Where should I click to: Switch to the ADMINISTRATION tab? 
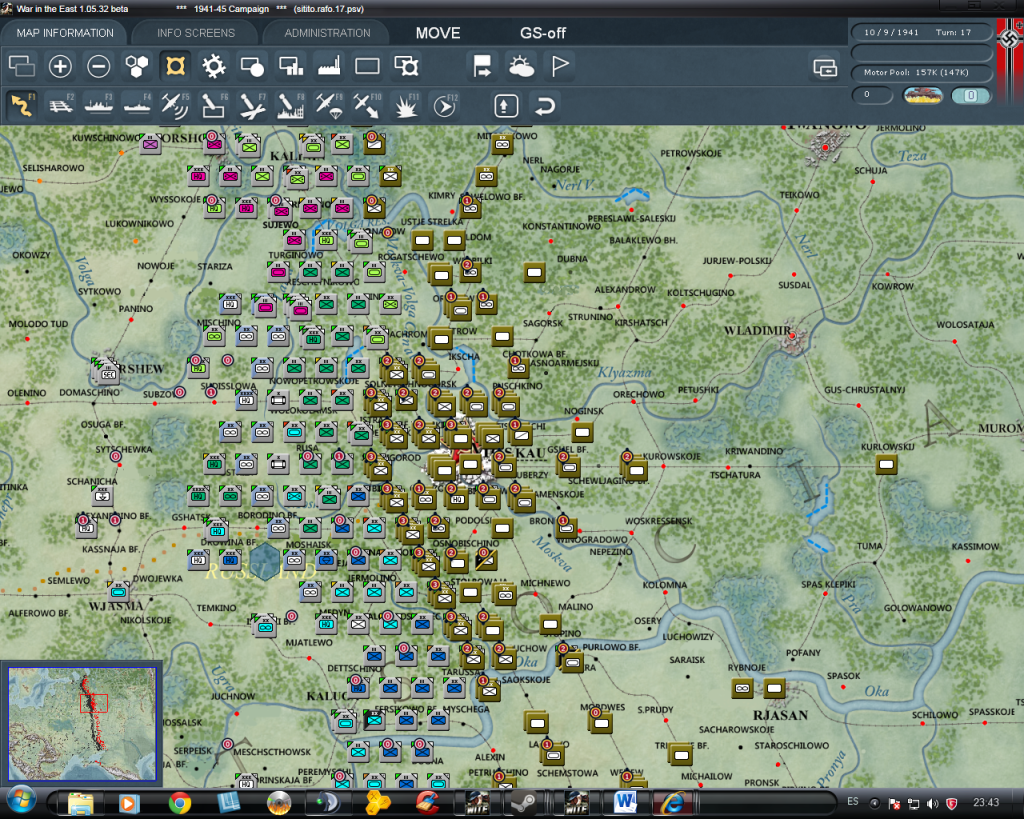click(x=327, y=33)
